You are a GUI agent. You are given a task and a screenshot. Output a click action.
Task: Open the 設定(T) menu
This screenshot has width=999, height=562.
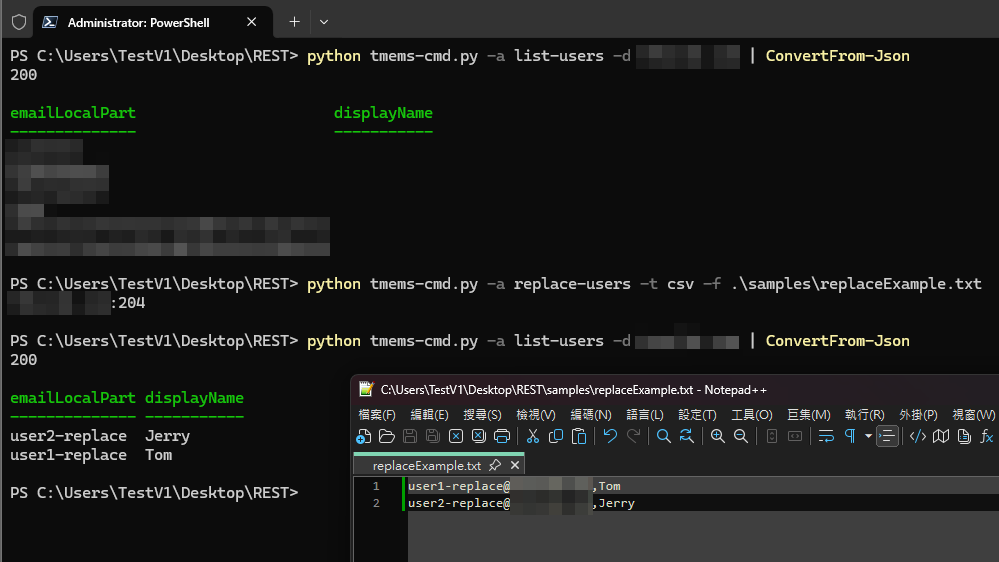pyautogui.click(x=697, y=414)
